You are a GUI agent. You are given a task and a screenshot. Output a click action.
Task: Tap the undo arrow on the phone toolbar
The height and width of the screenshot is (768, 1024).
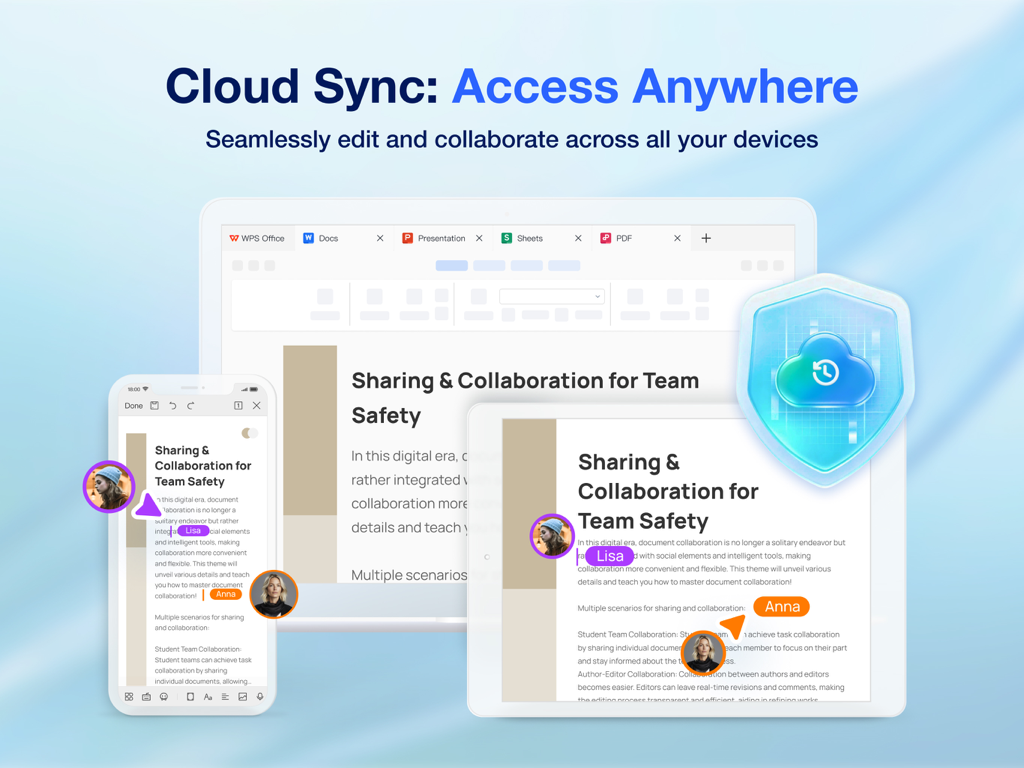pyautogui.click(x=173, y=405)
